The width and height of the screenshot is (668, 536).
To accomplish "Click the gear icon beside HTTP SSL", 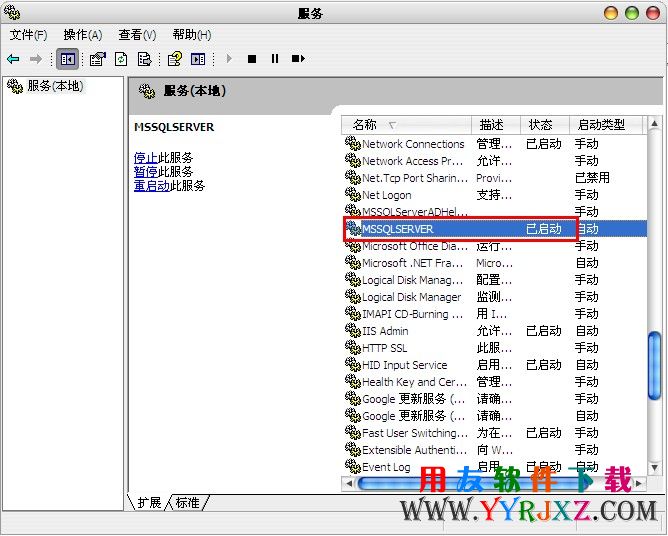I will pos(353,347).
